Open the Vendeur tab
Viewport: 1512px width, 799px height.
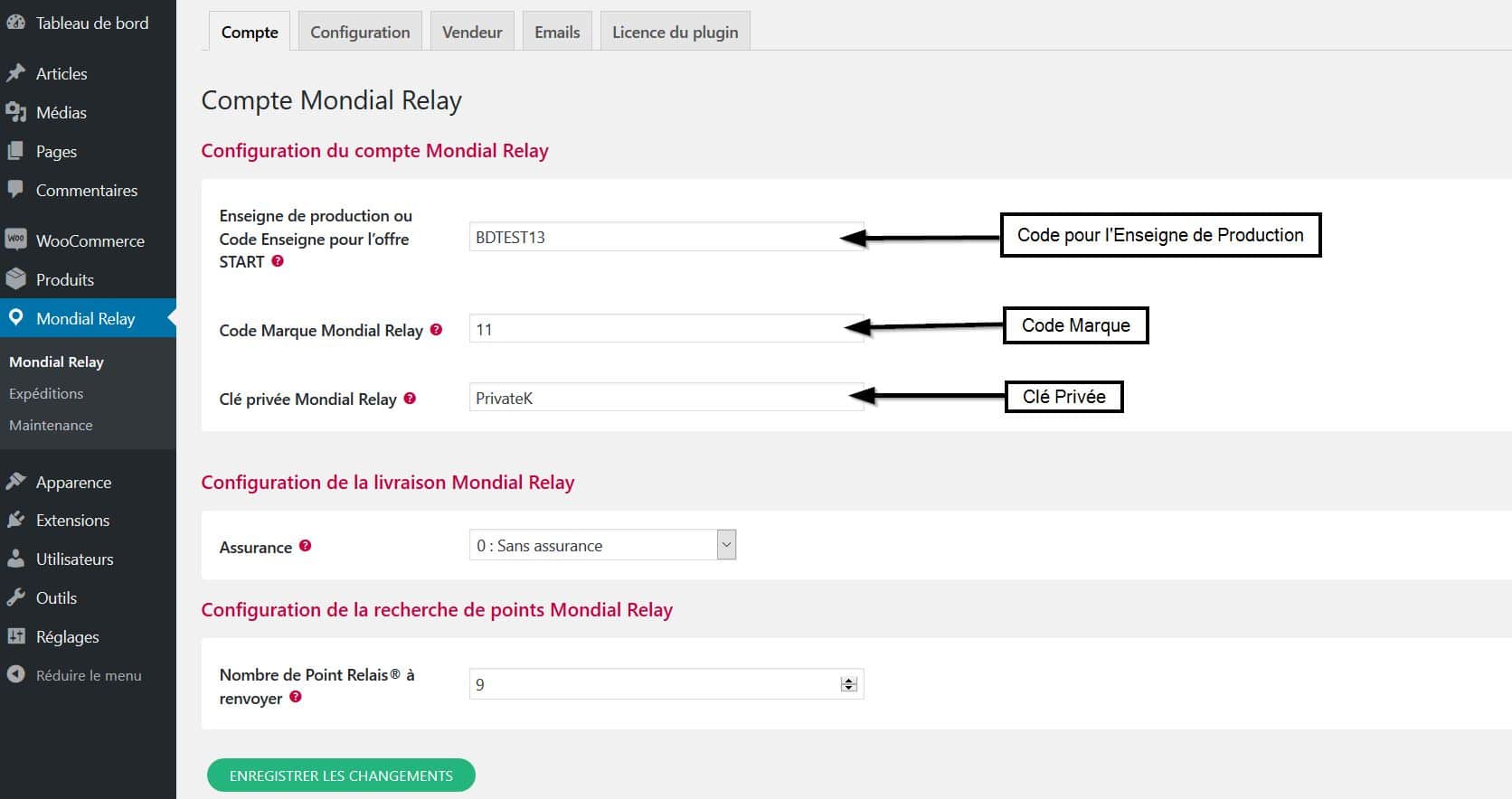tap(472, 32)
